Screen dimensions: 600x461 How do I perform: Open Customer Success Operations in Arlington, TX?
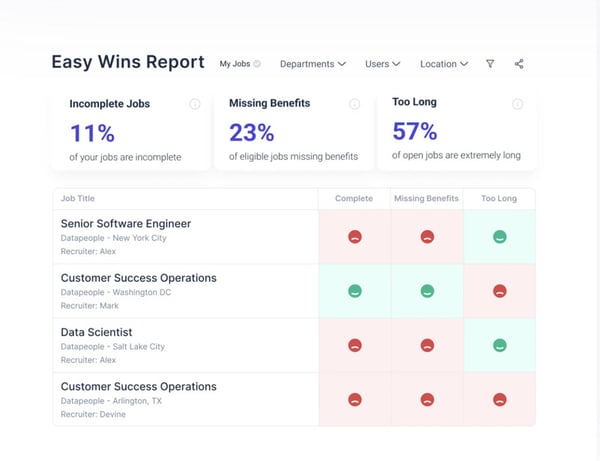[x=139, y=386]
